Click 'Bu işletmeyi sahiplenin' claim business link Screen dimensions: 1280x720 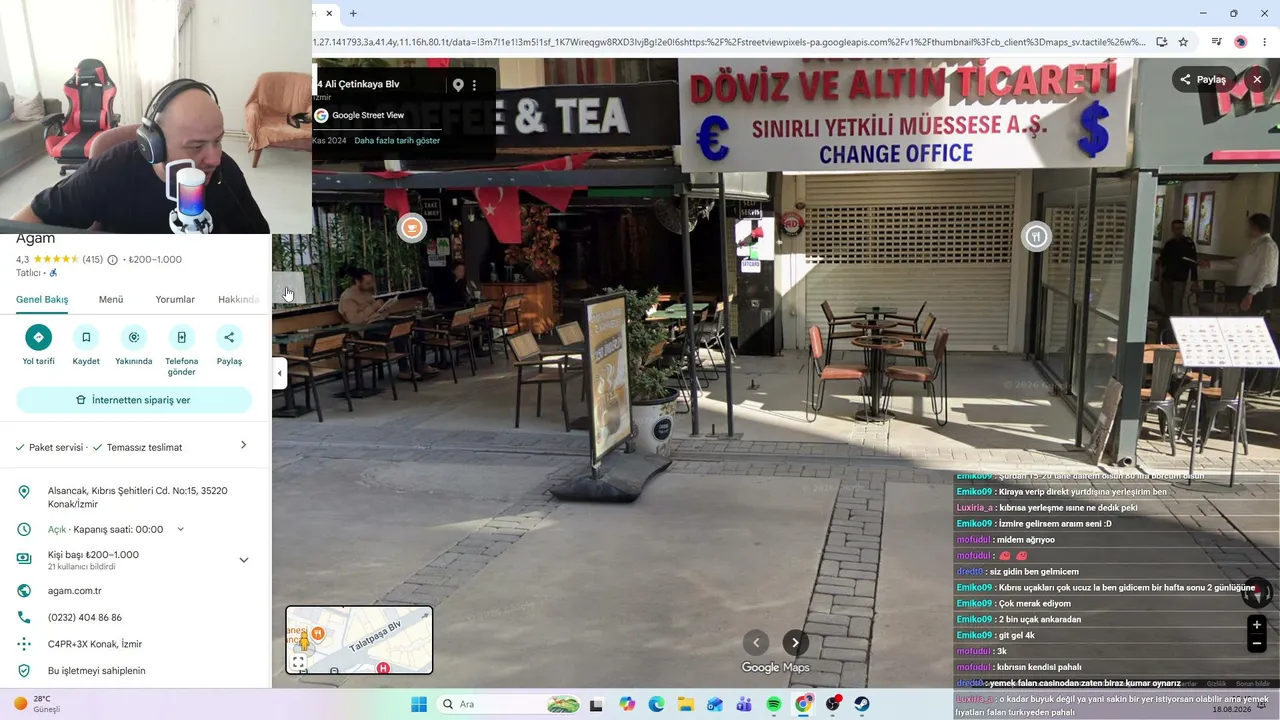(97, 671)
